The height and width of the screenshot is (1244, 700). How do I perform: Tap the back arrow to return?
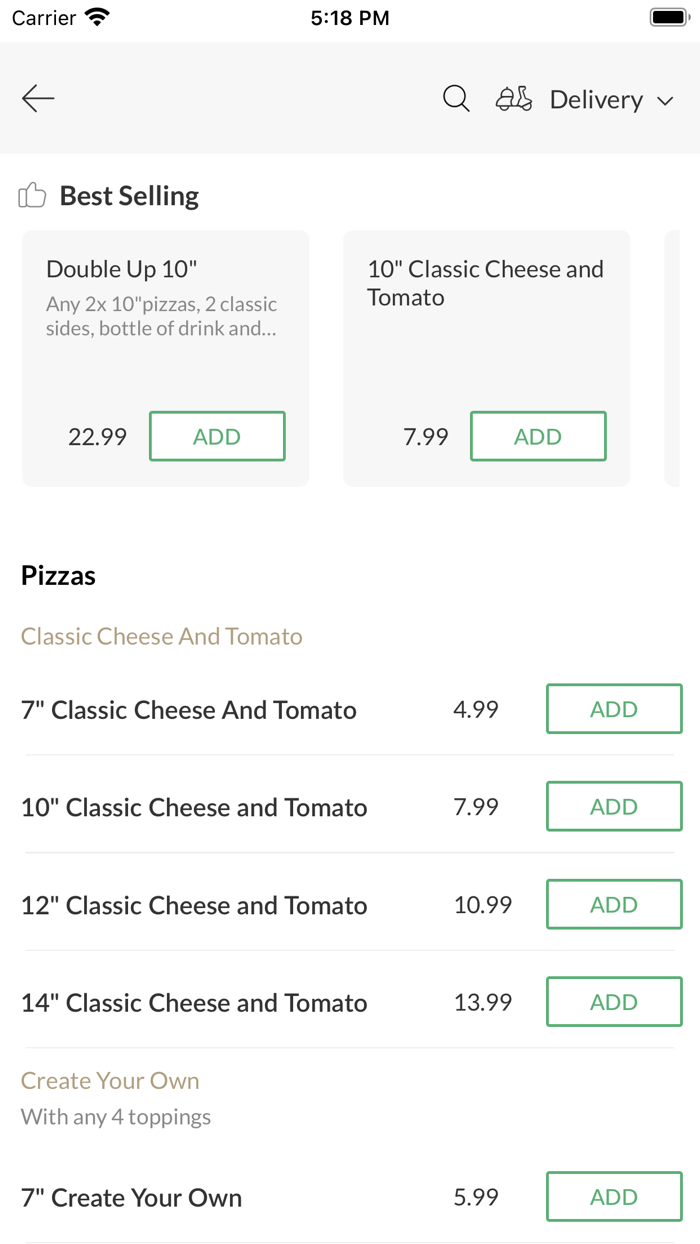tap(37, 98)
